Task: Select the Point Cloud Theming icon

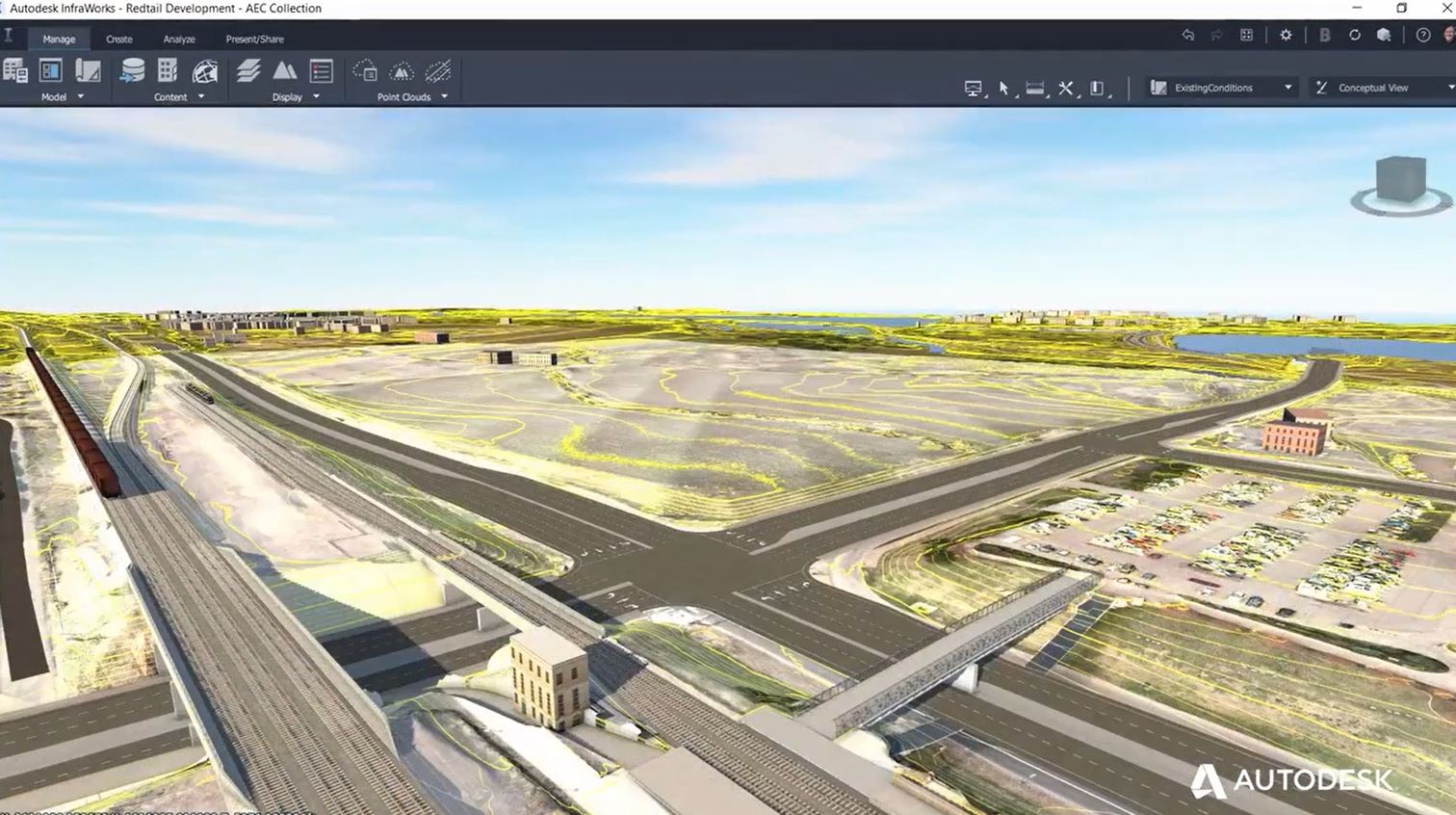Action: (403, 69)
